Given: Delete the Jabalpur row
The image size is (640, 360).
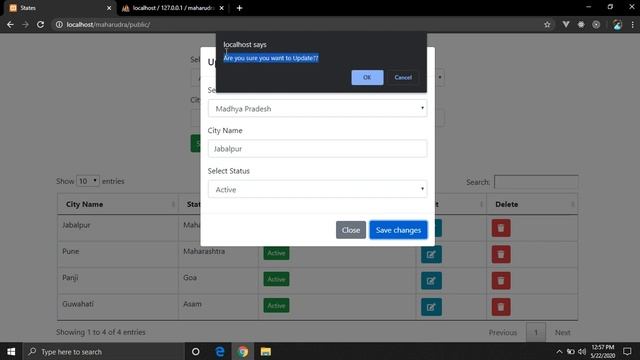Looking at the screenshot, I should (x=501, y=228).
